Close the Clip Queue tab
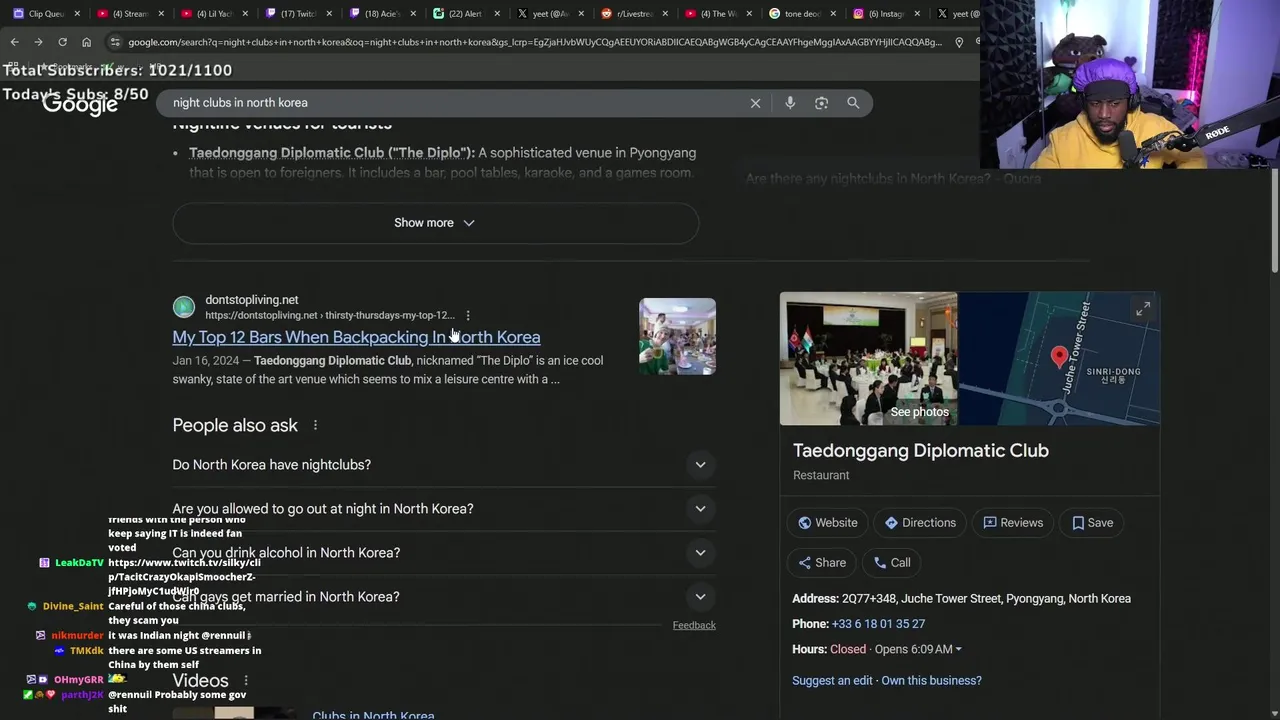The width and height of the screenshot is (1280, 720). tap(77, 14)
